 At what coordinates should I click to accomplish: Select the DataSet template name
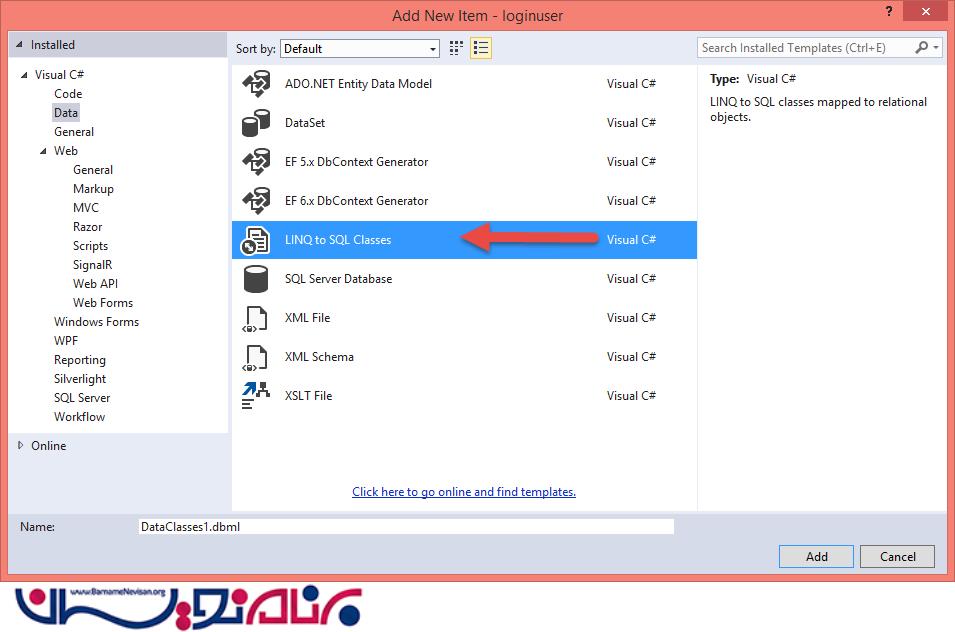tap(305, 123)
